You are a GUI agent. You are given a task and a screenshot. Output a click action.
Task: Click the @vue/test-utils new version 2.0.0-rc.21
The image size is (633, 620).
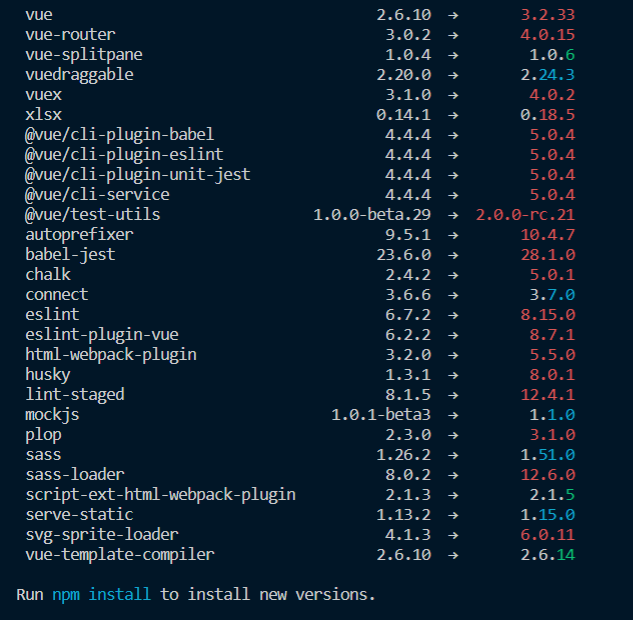527,214
